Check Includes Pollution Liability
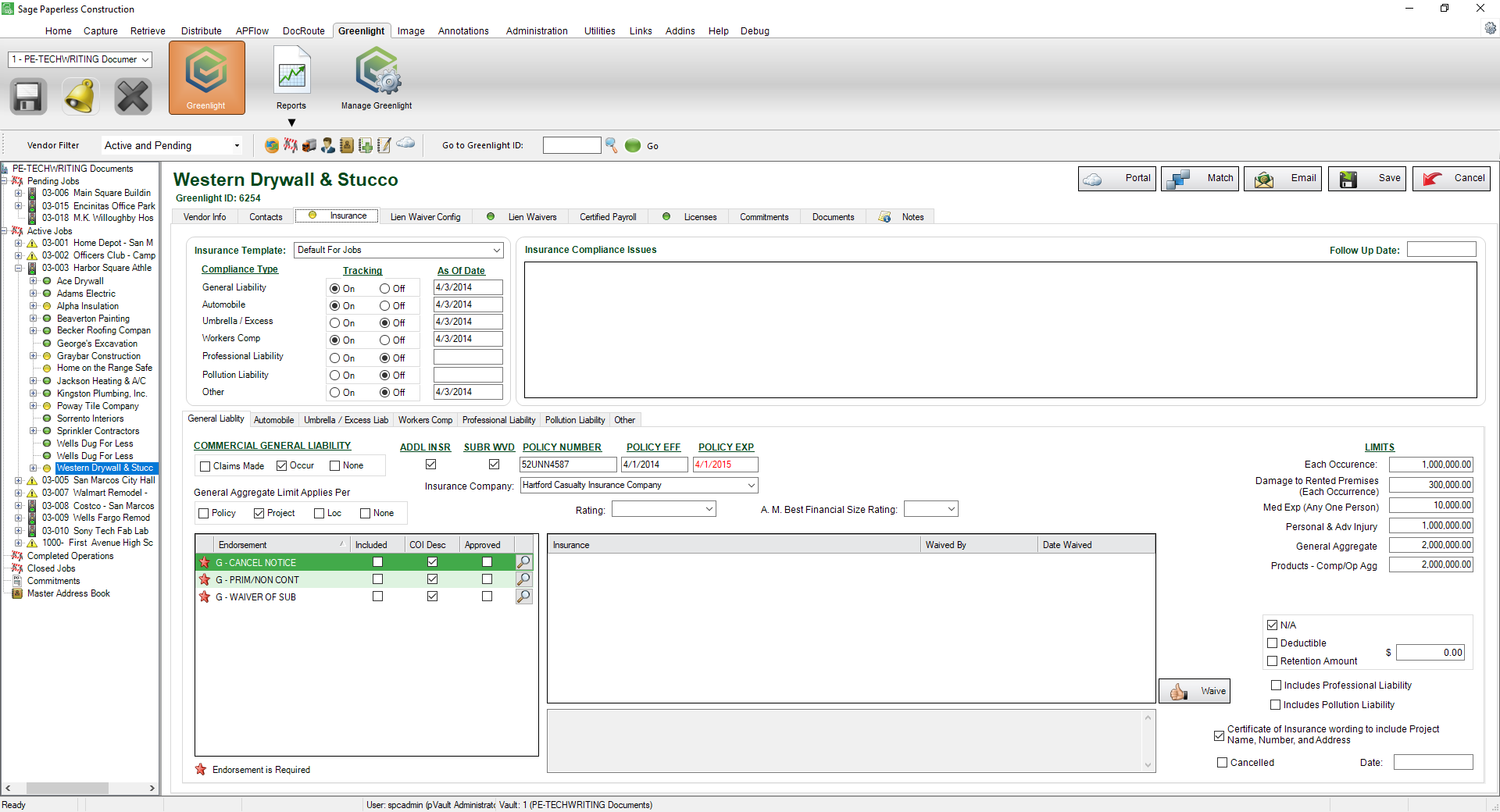Viewport: 1500px width, 812px height. (1276, 705)
